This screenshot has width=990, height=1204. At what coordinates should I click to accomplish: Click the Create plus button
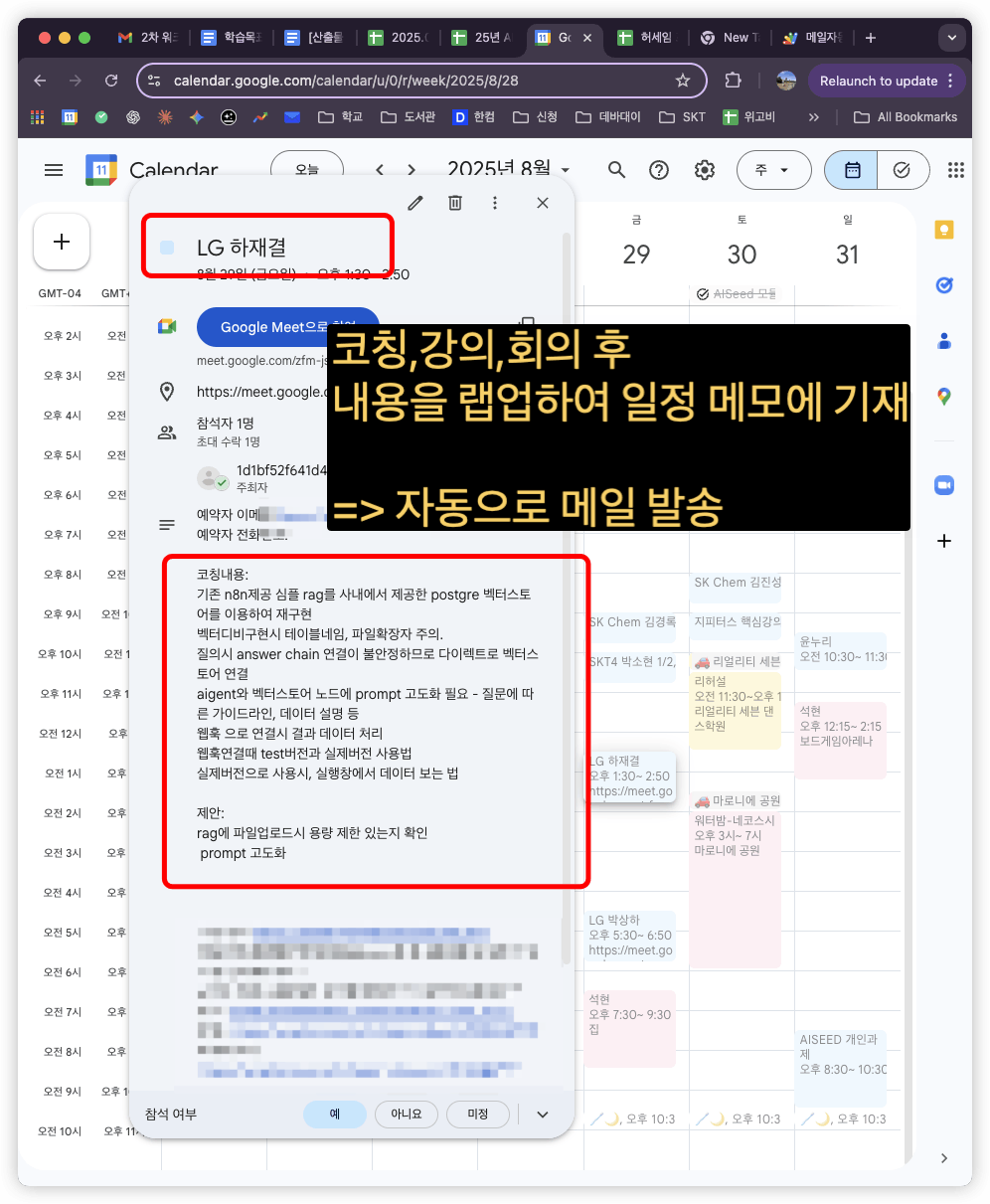click(x=62, y=242)
